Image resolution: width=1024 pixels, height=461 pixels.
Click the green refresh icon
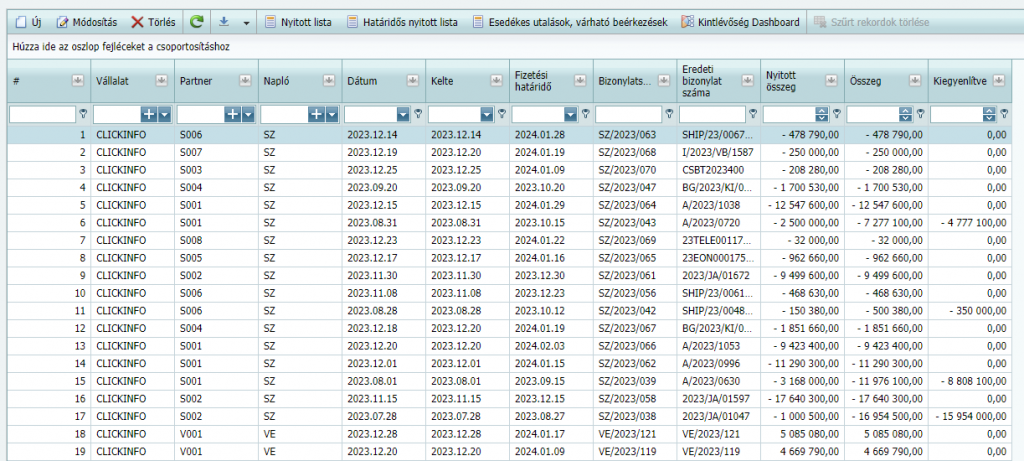tap(197, 21)
